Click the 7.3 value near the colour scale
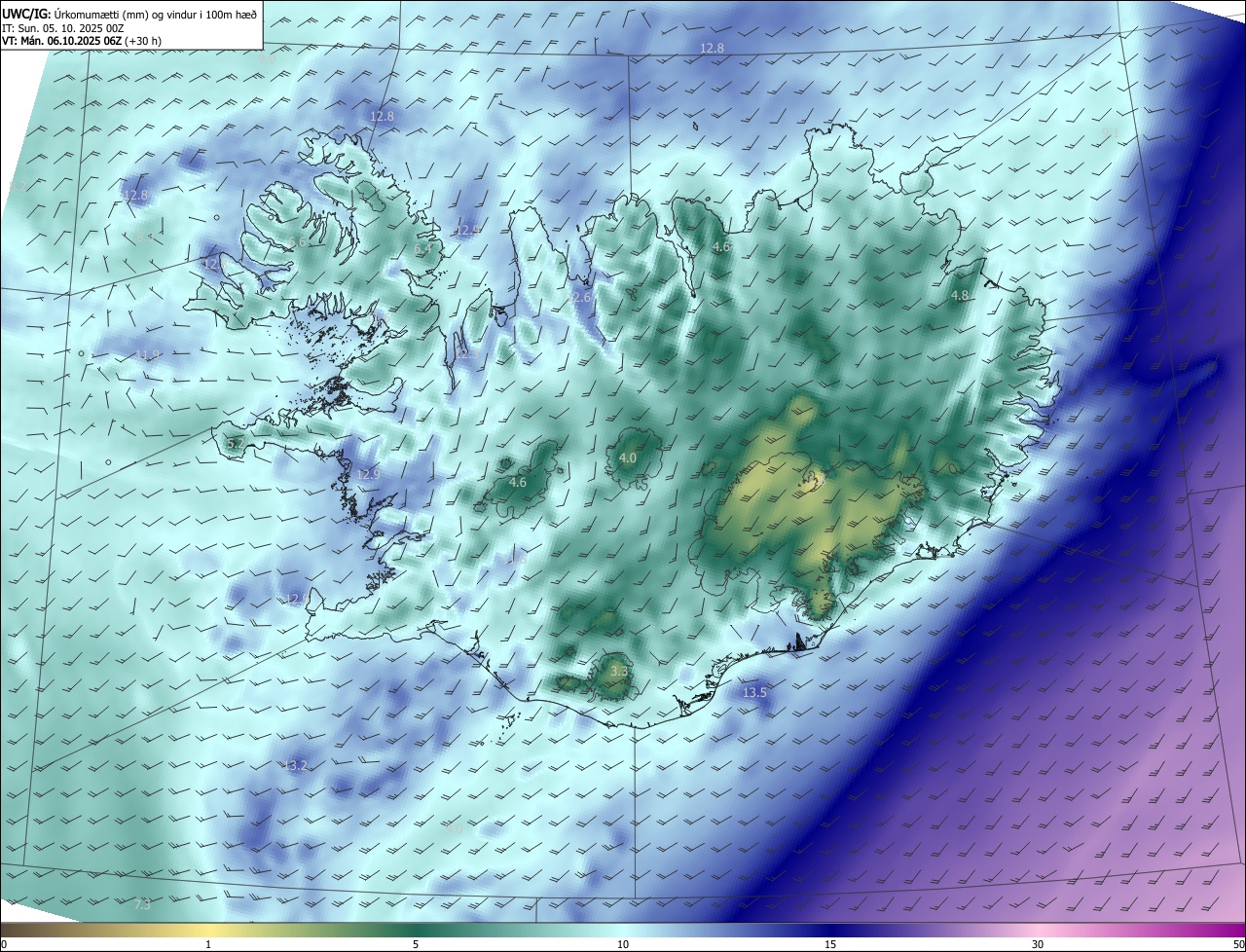Screen dimensions: 1246x952 click(x=142, y=905)
